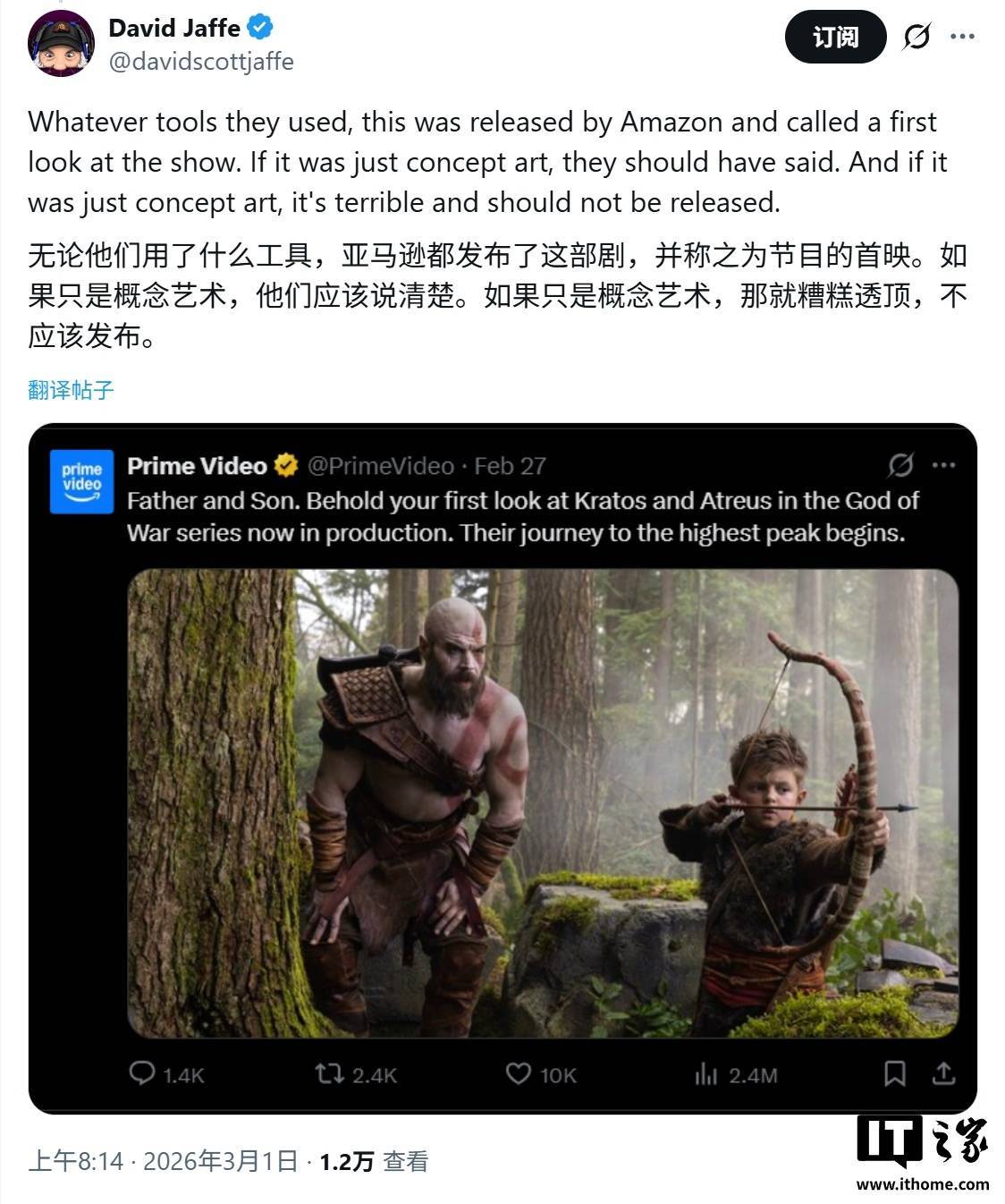Click the gold verified badge beside Prime Video
This screenshot has width=1005, height=1204.
286,465
